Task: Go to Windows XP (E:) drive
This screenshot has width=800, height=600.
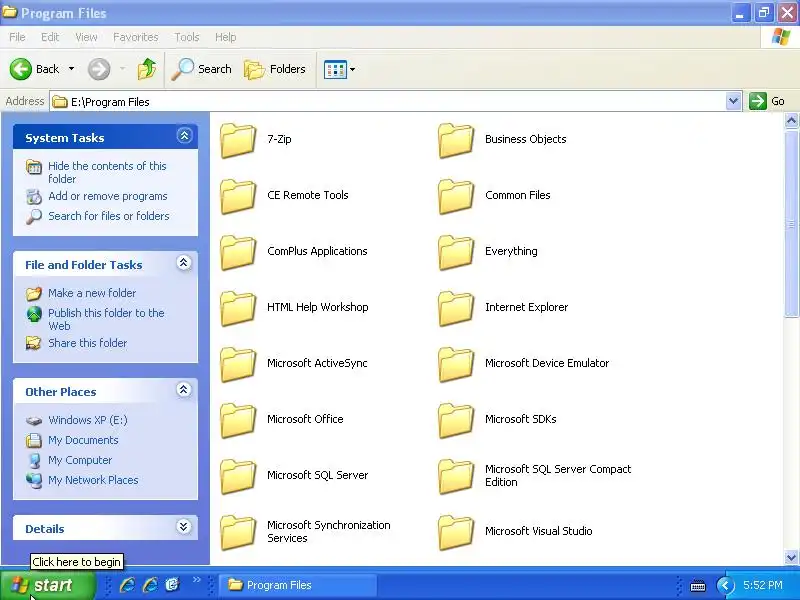Action: (88, 420)
